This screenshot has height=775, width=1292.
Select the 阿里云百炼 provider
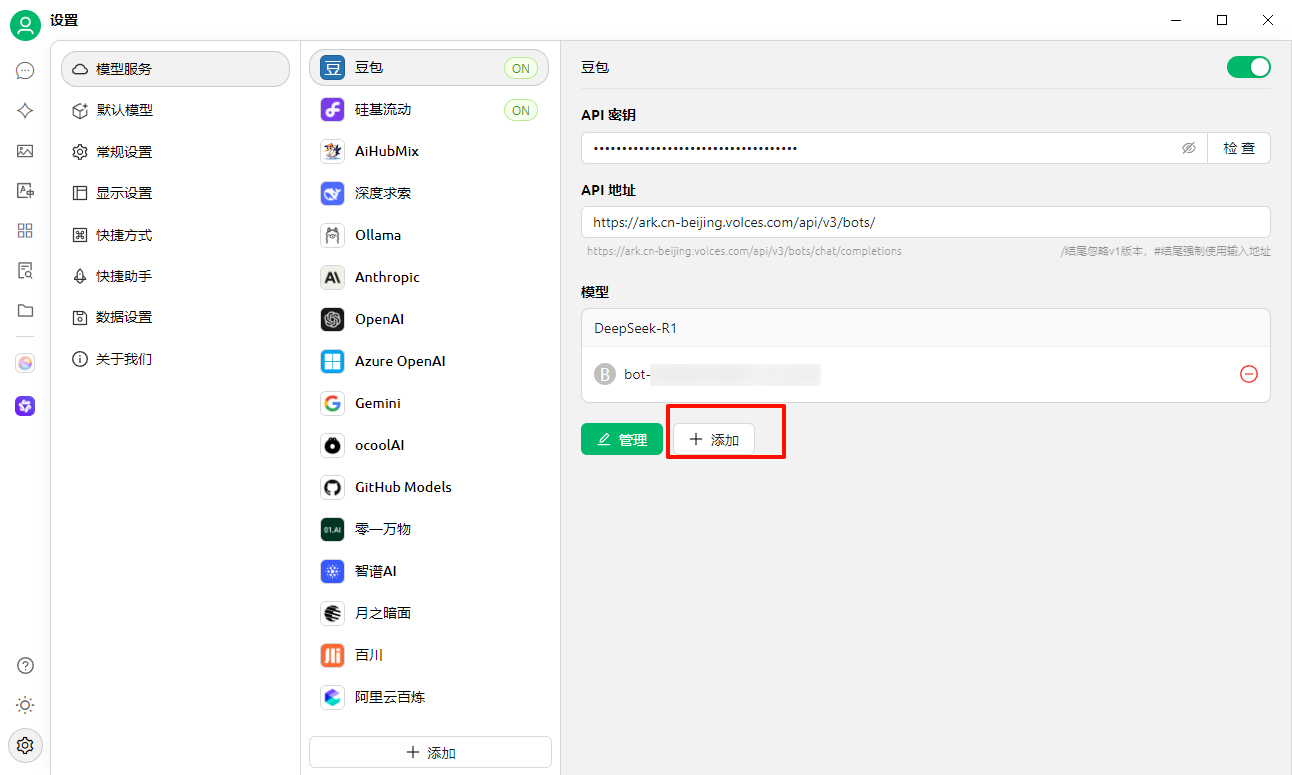point(429,698)
